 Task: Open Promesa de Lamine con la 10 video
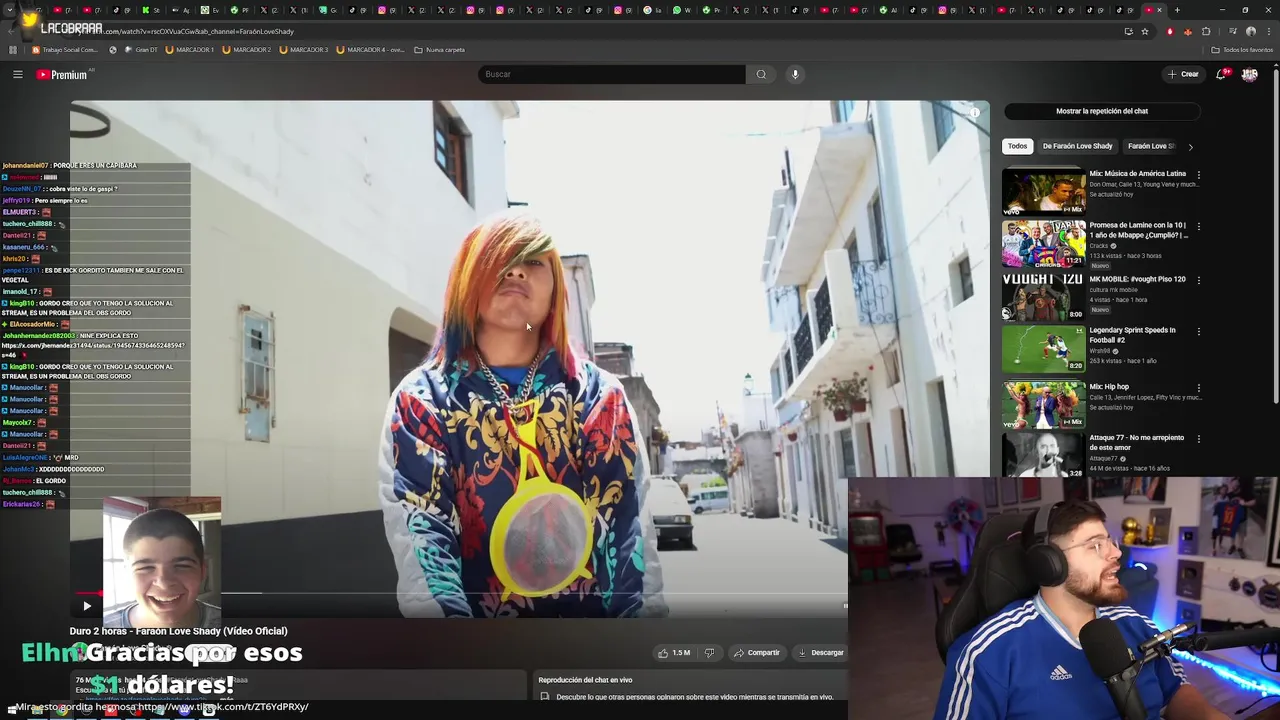point(1043,243)
